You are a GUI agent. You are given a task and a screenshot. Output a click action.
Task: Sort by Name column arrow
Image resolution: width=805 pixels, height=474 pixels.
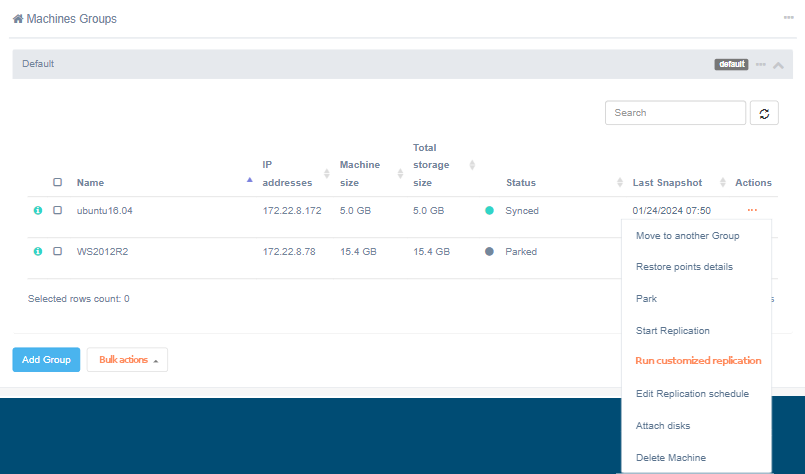[x=249, y=180]
